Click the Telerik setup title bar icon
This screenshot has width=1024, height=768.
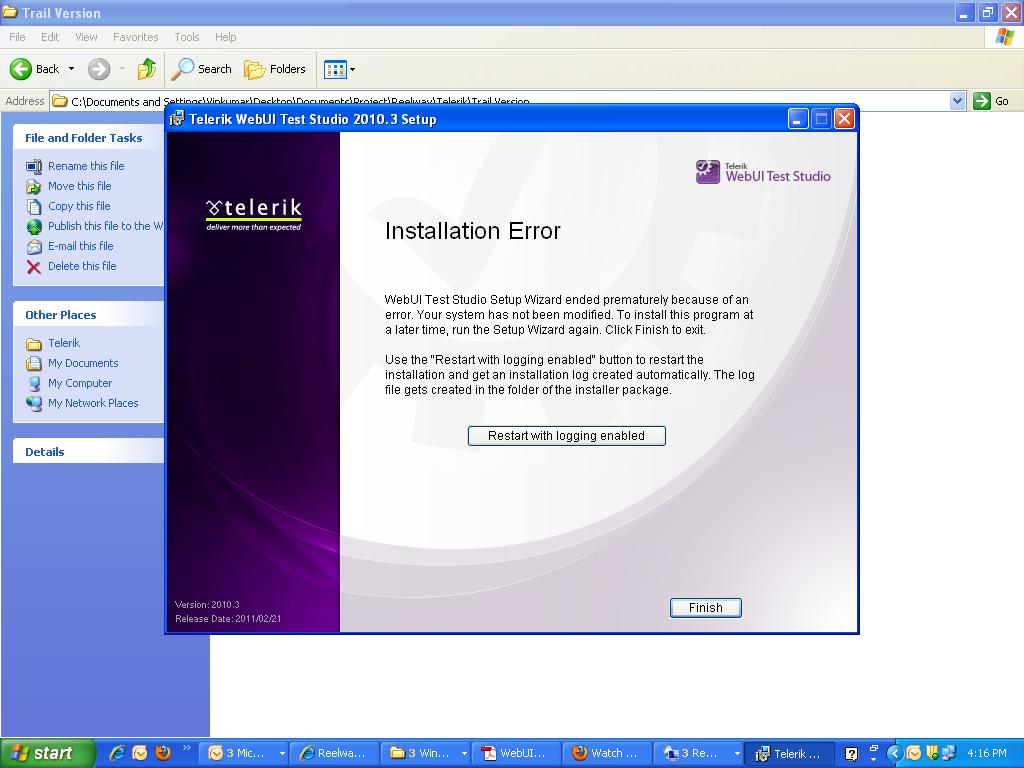[177, 119]
